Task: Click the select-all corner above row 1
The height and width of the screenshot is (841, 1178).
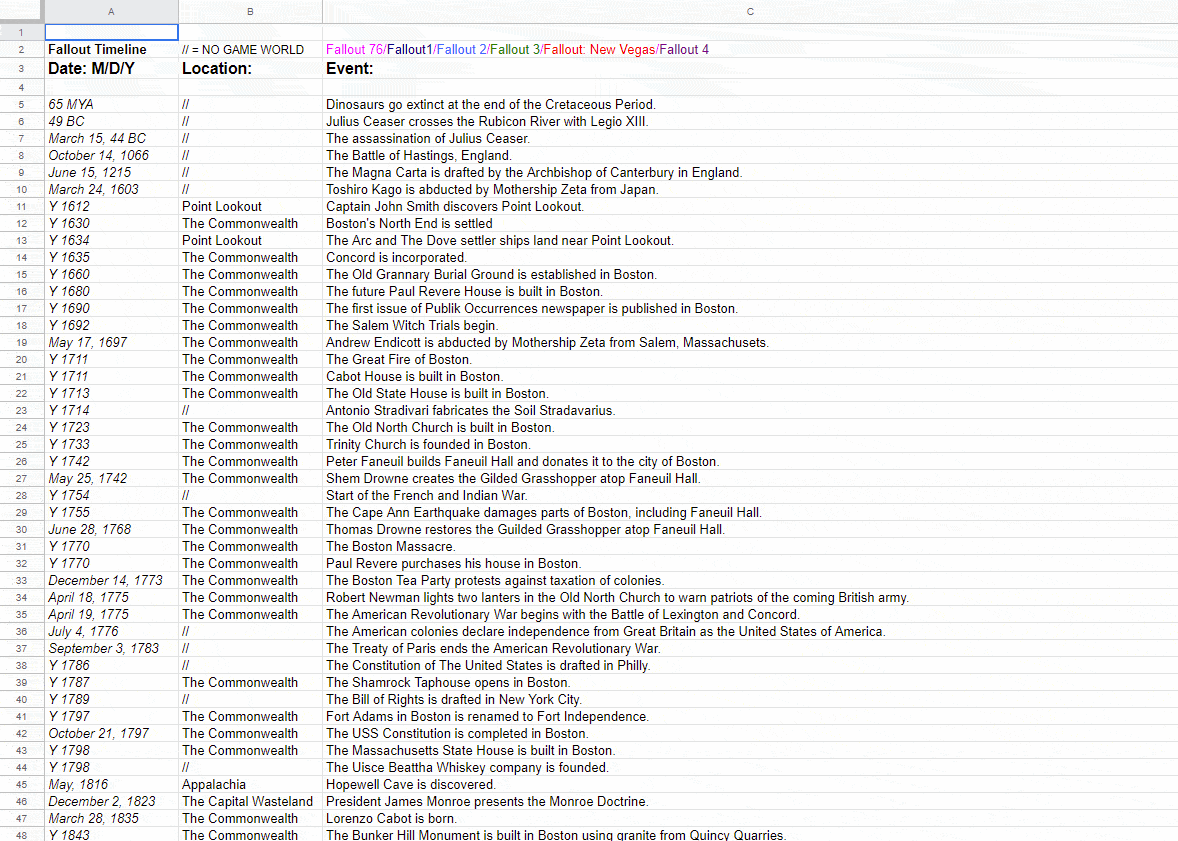Action: [20, 11]
